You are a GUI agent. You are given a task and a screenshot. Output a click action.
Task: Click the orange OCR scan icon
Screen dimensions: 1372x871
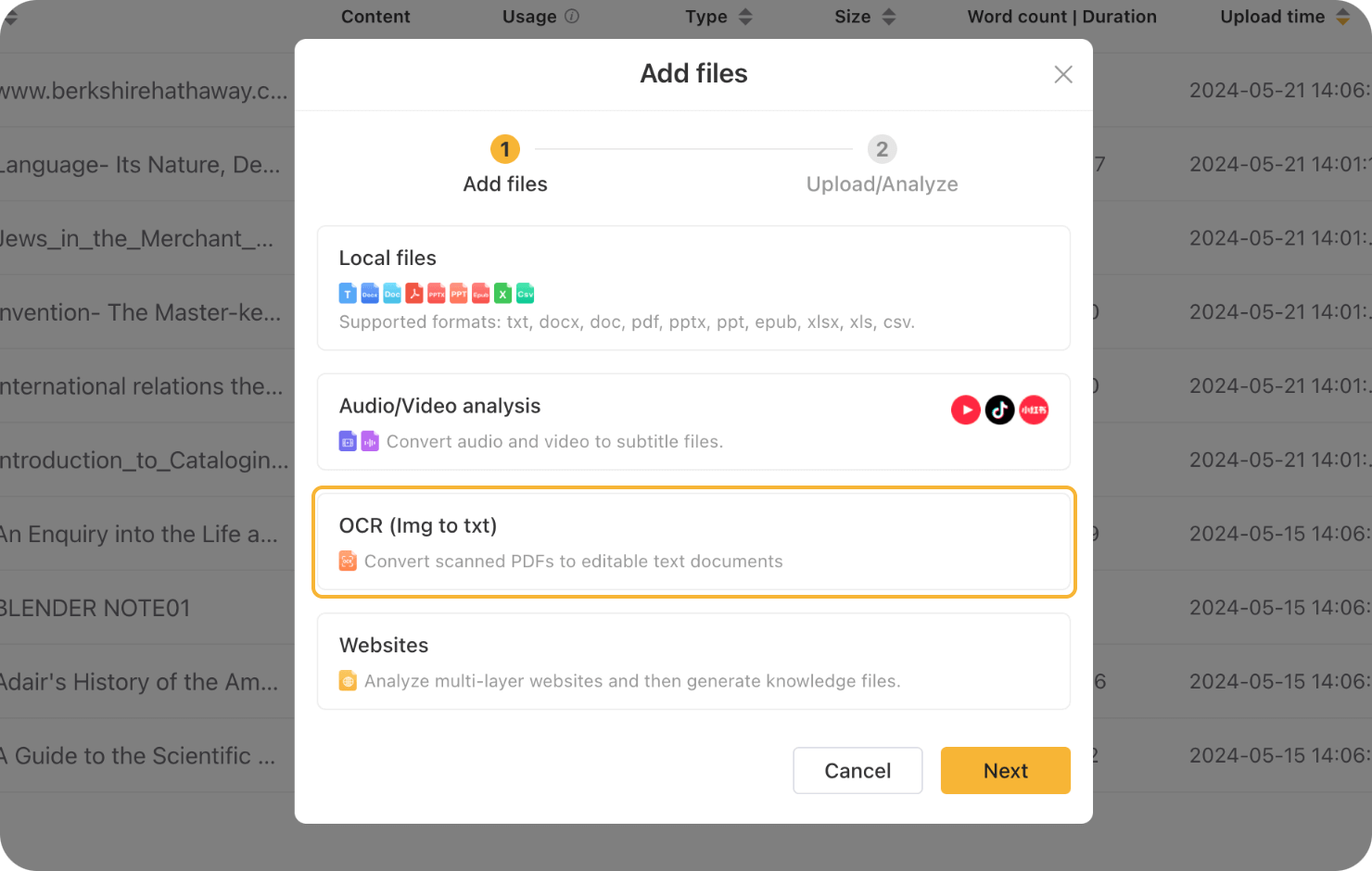(348, 561)
